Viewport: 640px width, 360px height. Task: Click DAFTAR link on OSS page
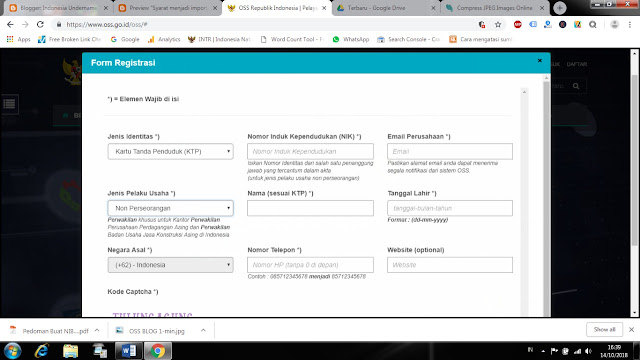click(577, 64)
